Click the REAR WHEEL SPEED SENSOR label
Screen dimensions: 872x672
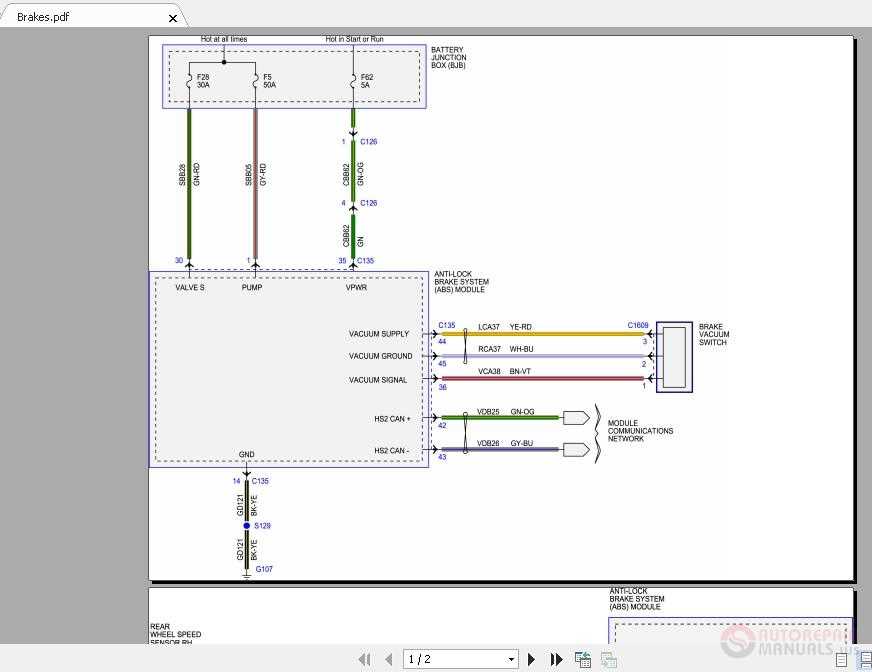pyautogui.click(x=176, y=634)
